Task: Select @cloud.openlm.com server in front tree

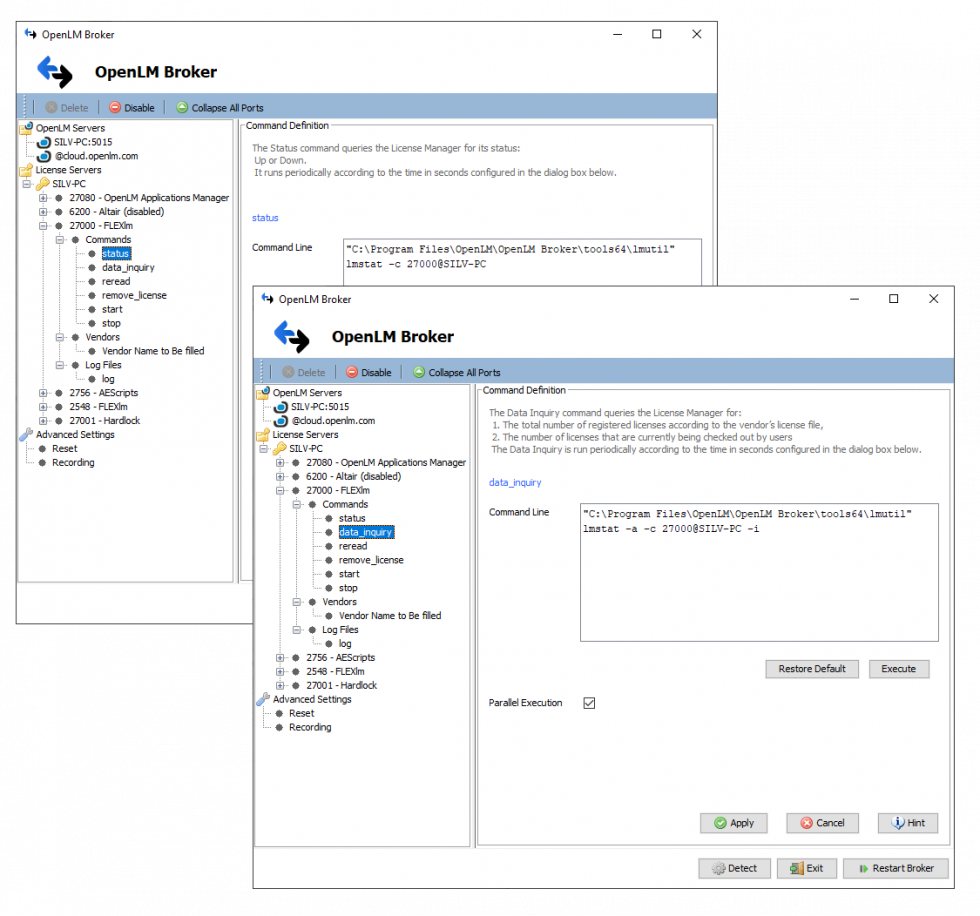Action: point(333,421)
